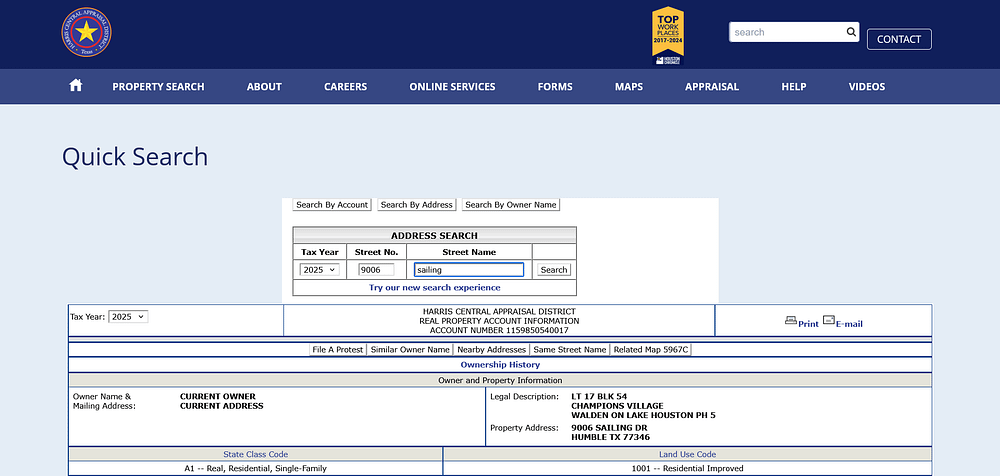Click Nearby Addresses button
Screen dimensions: 1000x476
click(491, 350)
